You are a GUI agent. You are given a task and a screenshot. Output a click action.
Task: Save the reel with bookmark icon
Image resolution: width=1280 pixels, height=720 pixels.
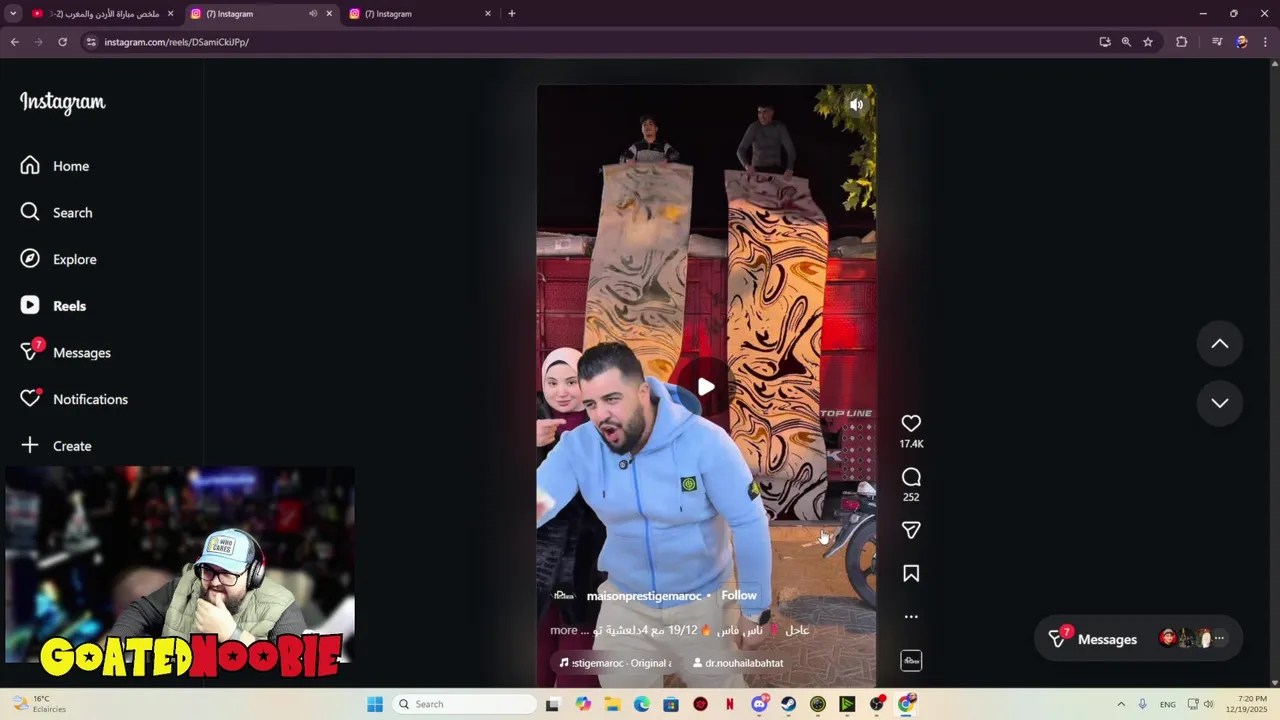(x=911, y=574)
